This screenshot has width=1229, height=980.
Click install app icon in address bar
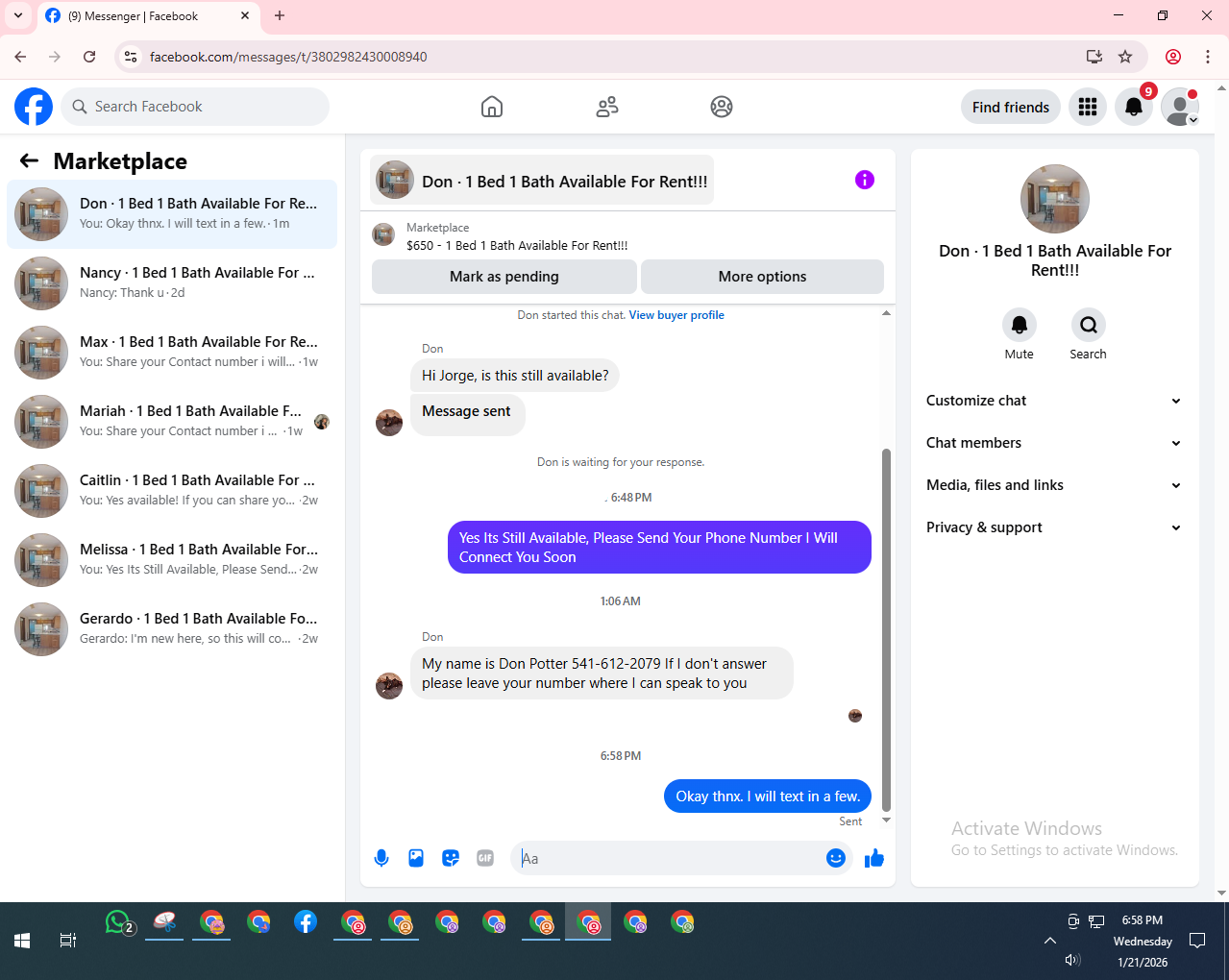pyautogui.click(x=1094, y=57)
